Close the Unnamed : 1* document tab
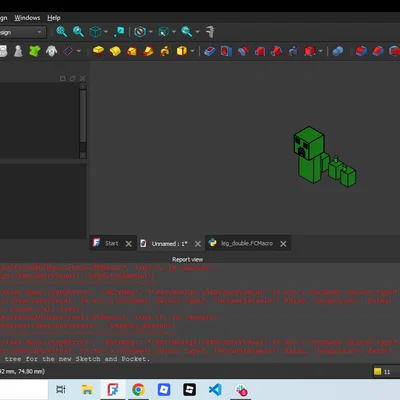 198,244
